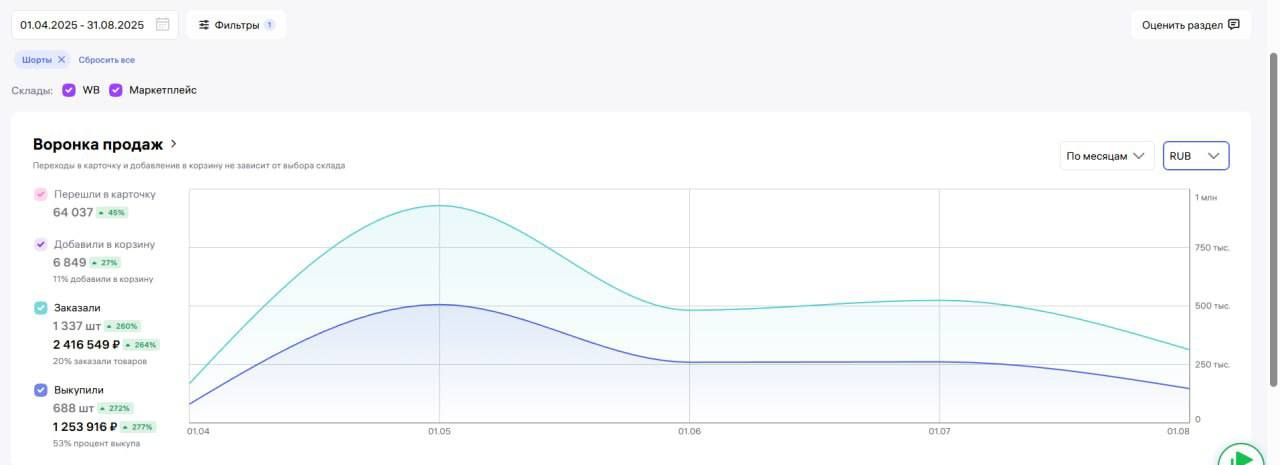Click the date range input field
The width and height of the screenshot is (1280, 465).
[82, 25]
